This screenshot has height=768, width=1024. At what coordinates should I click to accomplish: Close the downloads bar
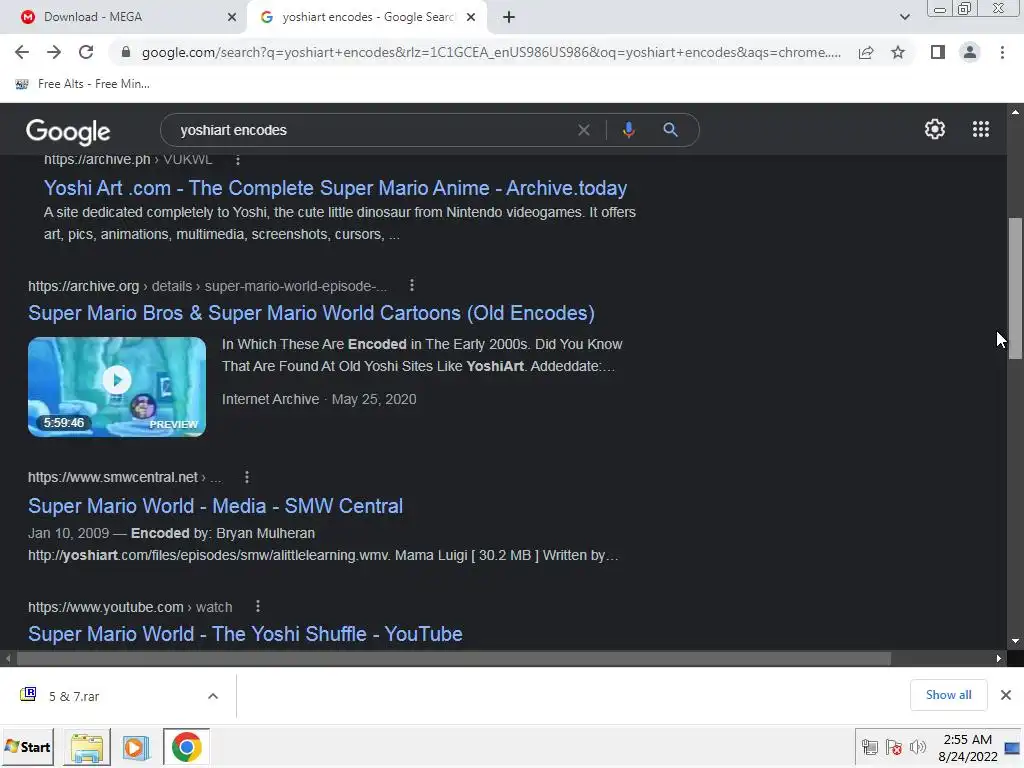click(x=1006, y=695)
